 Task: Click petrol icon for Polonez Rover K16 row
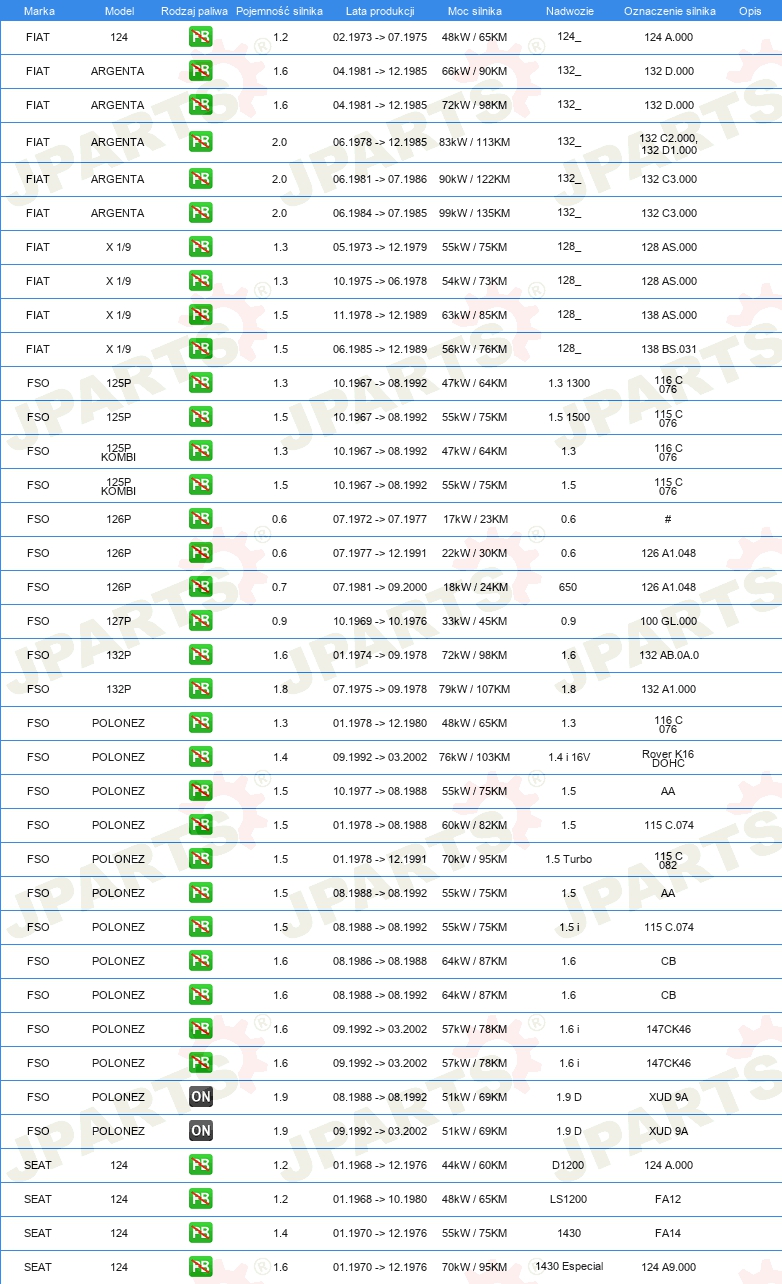pyautogui.click(x=200, y=757)
